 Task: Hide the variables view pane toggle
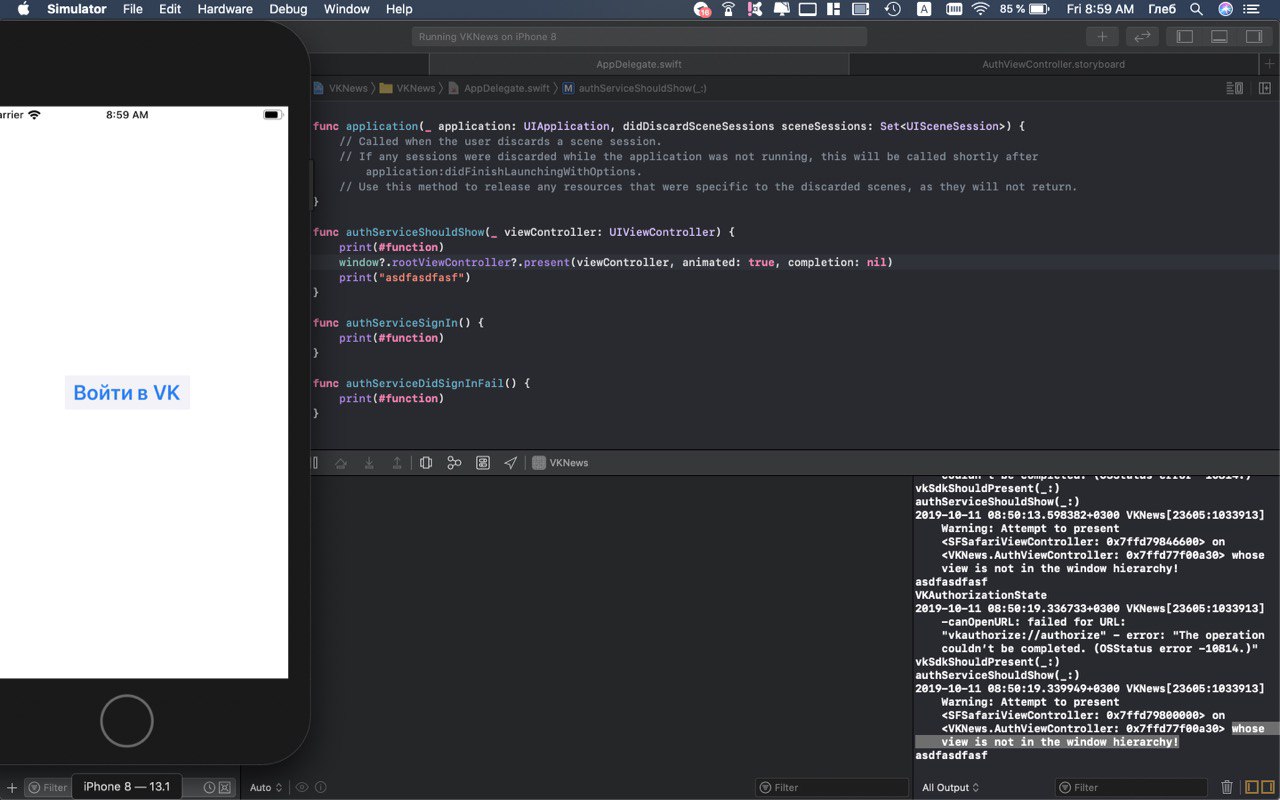1251,788
